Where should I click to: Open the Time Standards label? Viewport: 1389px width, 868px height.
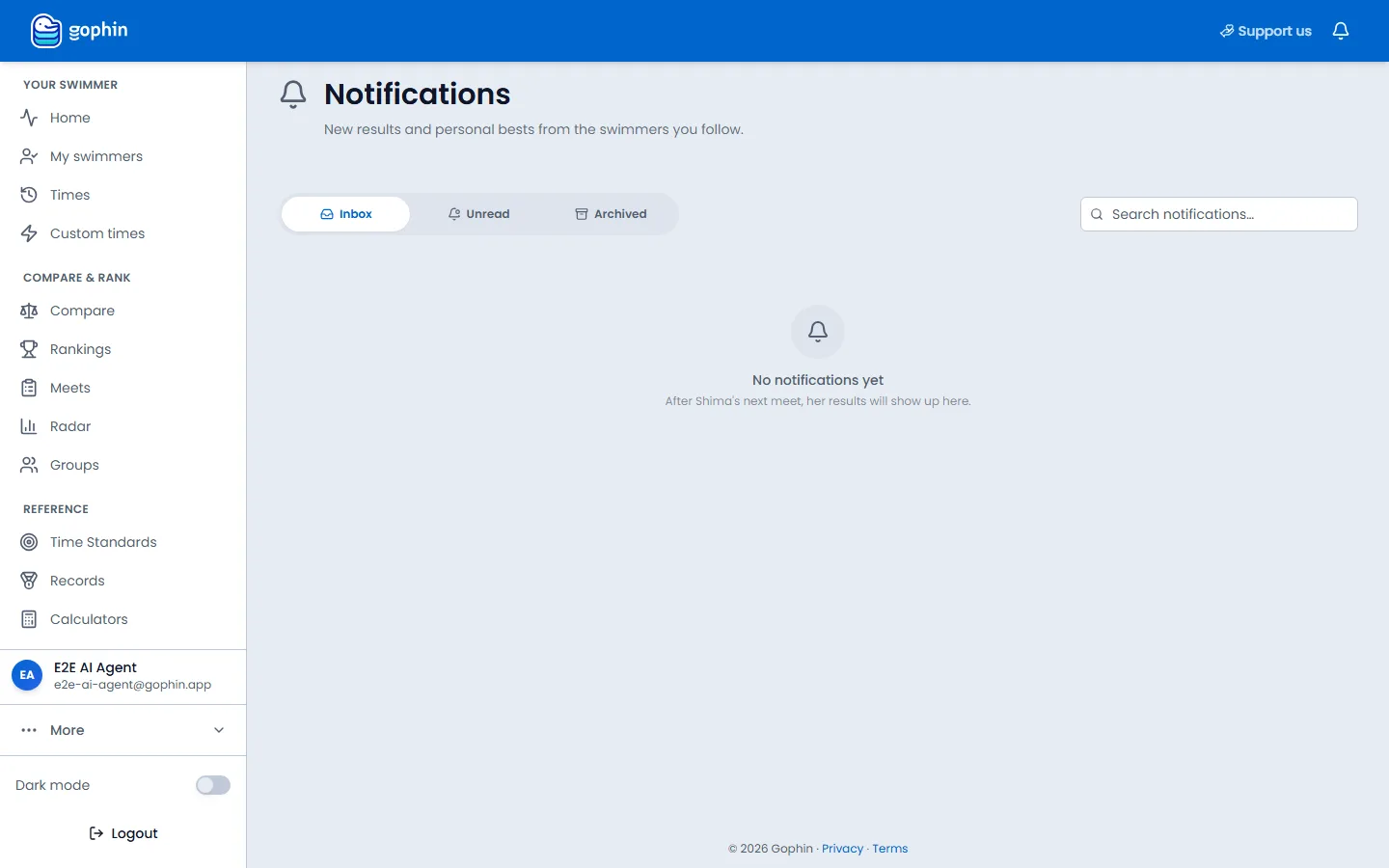click(103, 542)
